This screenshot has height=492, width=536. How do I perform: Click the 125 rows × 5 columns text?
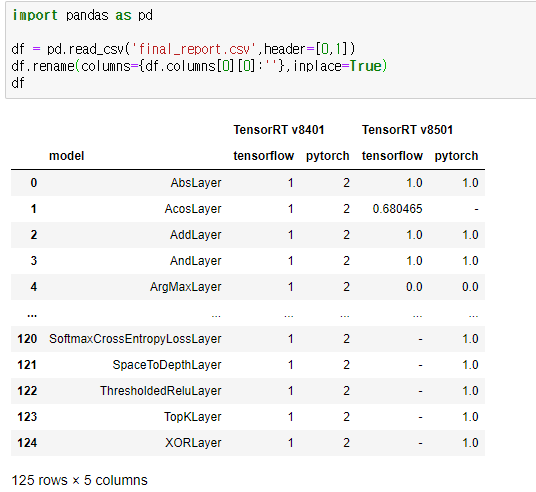(x=79, y=480)
